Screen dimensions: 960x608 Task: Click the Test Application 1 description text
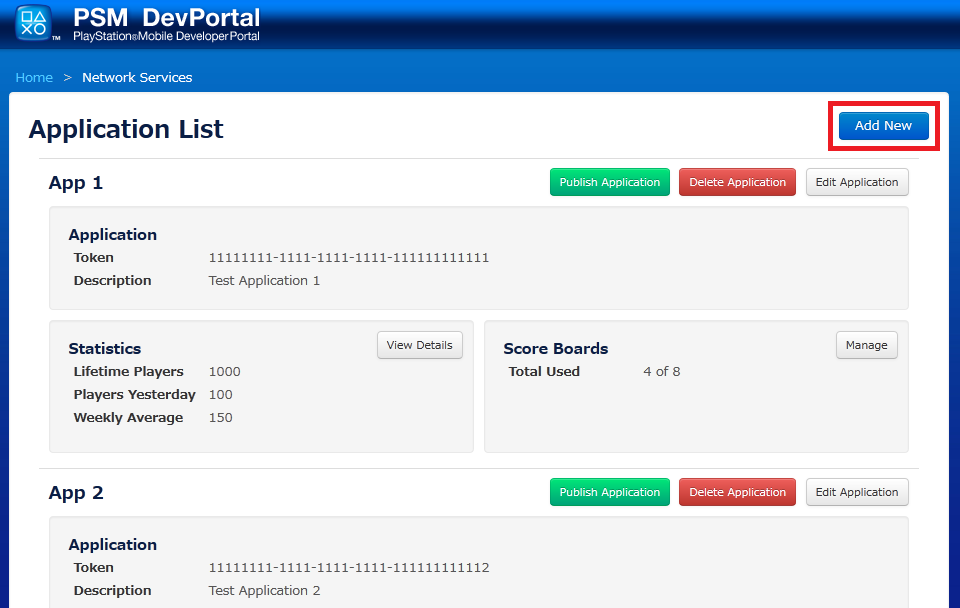264,281
